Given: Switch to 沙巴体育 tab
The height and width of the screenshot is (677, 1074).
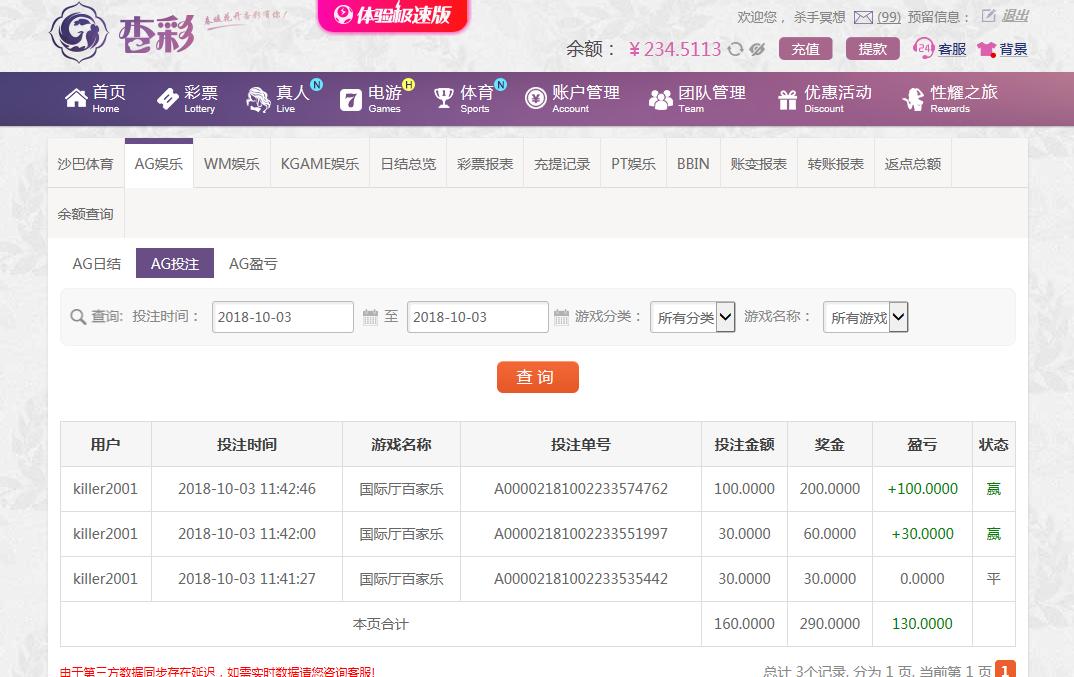Looking at the screenshot, I should click(86, 164).
